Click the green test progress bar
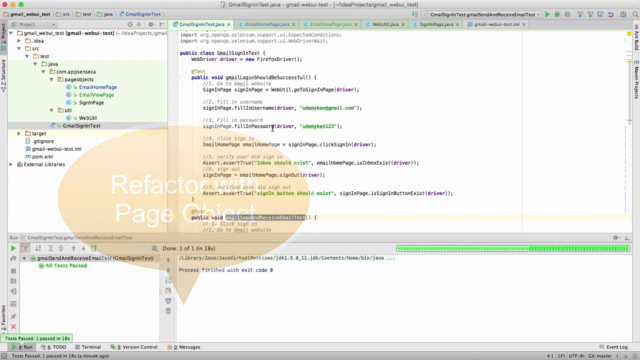 pyautogui.click(x=513, y=248)
